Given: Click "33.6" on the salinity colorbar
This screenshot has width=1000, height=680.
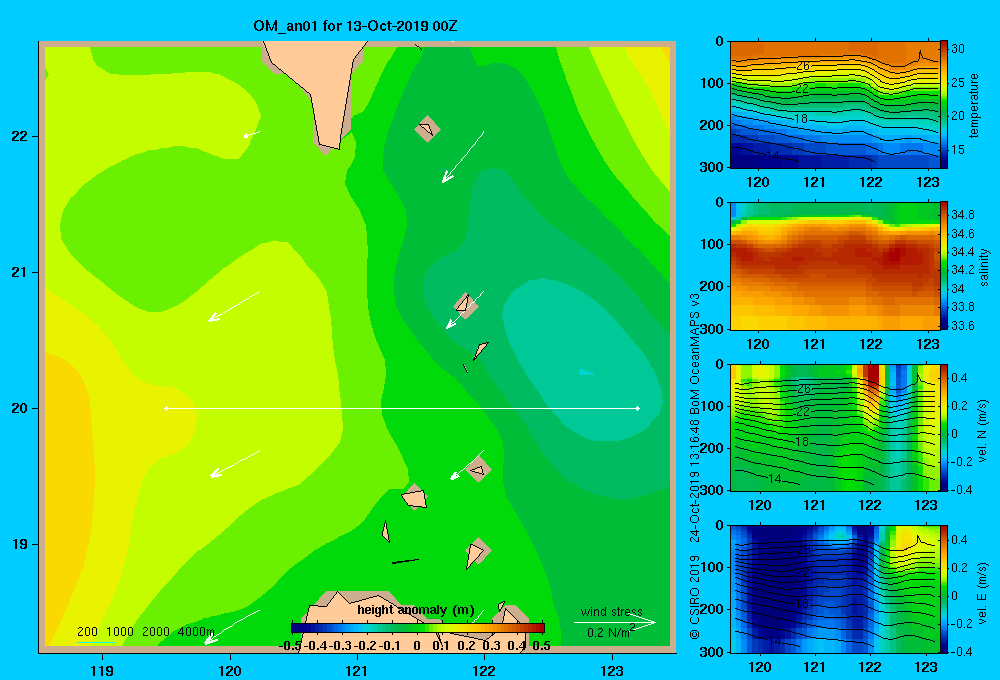Looking at the screenshot, I should 962,325.
